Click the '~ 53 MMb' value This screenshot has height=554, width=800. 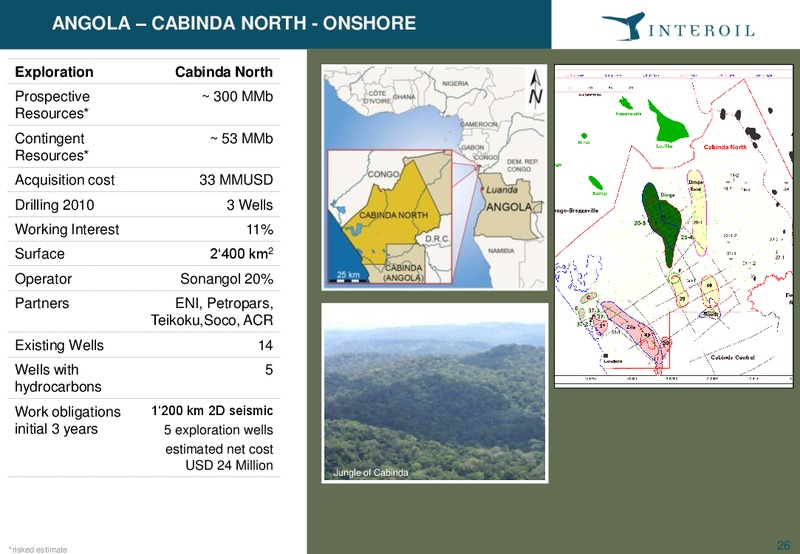pyautogui.click(x=241, y=138)
